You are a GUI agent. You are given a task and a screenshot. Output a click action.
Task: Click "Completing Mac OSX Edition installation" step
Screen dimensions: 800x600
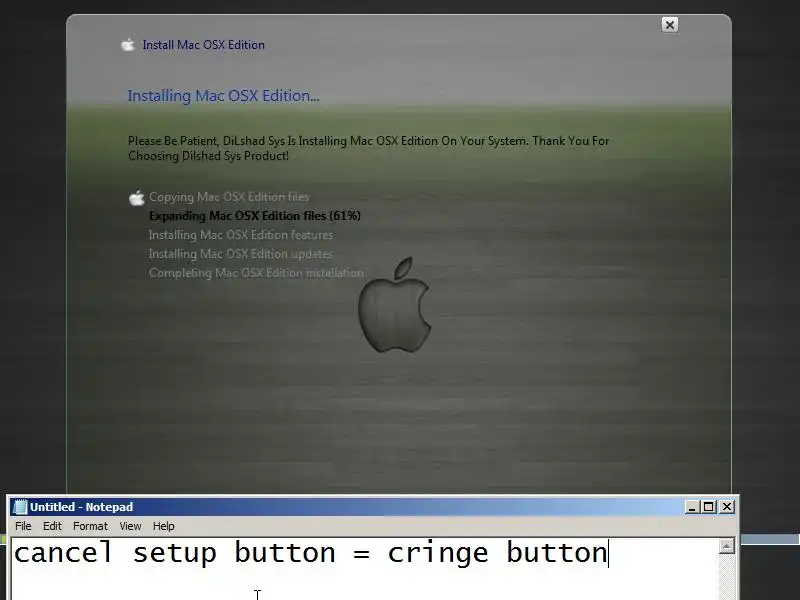click(x=256, y=273)
